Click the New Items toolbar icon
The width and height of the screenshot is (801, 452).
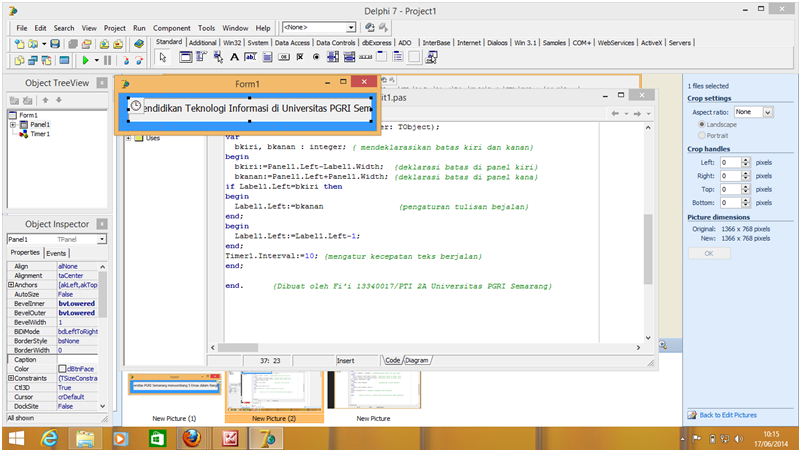coord(19,44)
